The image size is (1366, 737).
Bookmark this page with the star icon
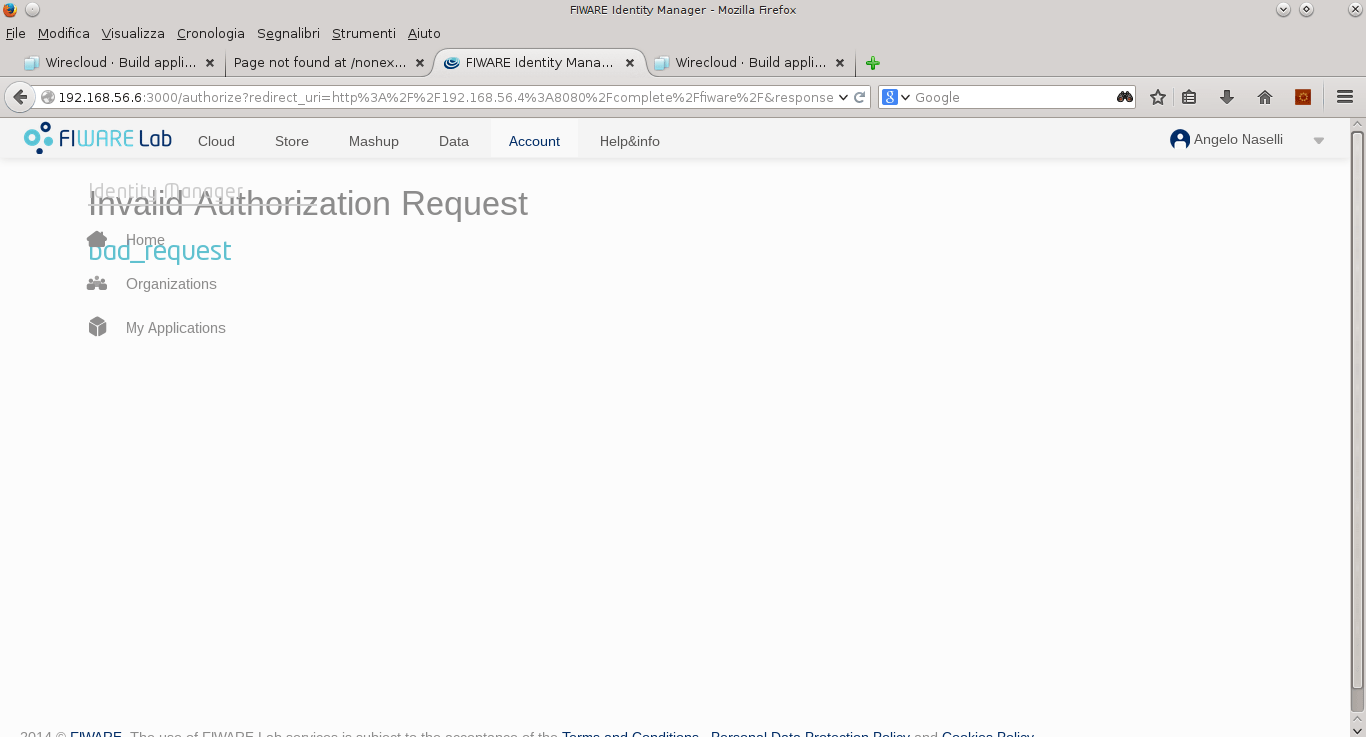(1158, 97)
